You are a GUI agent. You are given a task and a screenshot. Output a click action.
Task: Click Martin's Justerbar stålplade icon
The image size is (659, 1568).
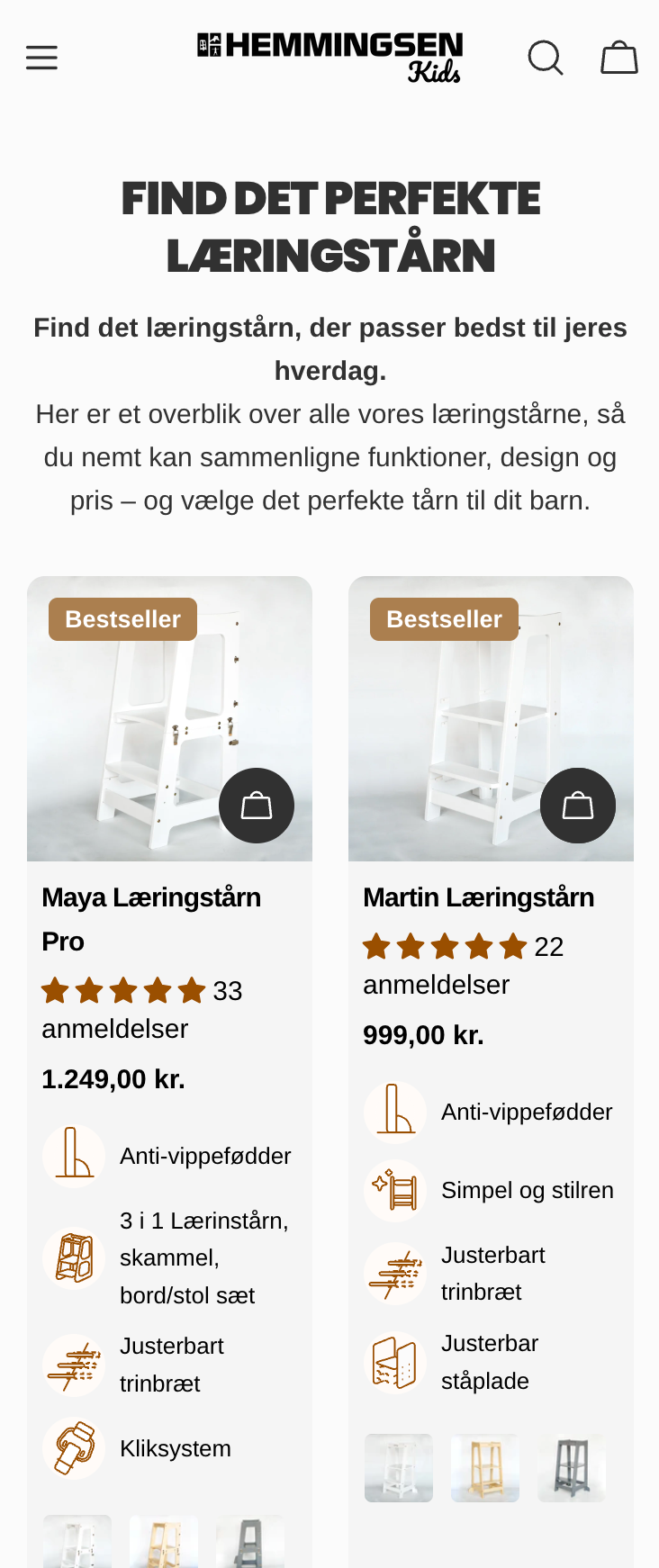[395, 1362]
